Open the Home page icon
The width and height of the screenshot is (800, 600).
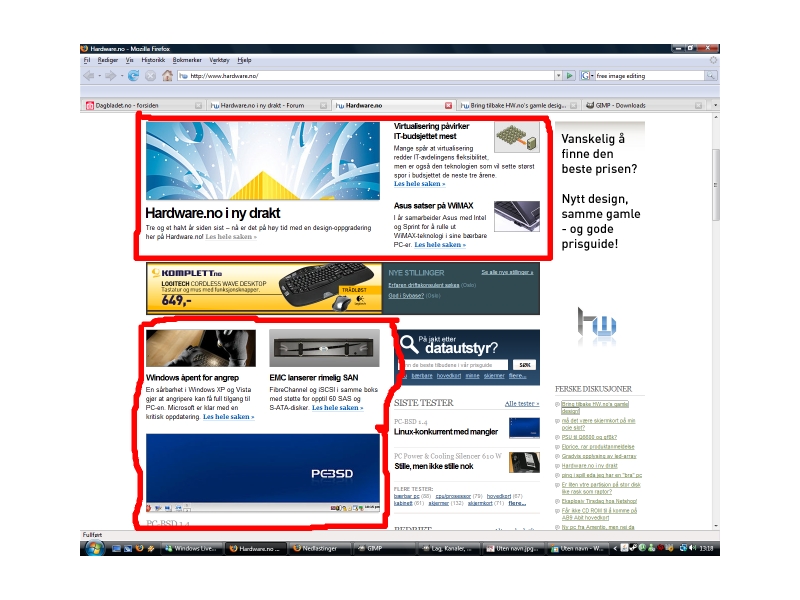click(x=167, y=76)
